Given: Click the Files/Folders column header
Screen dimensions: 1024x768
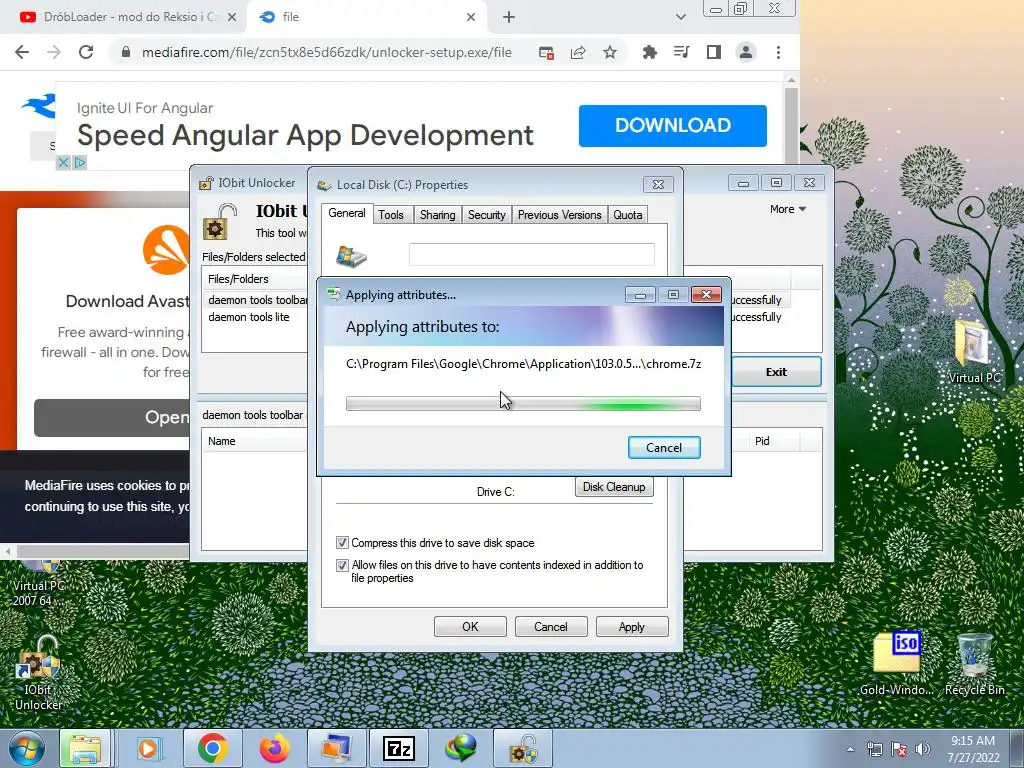Looking at the screenshot, I should click(x=255, y=279).
